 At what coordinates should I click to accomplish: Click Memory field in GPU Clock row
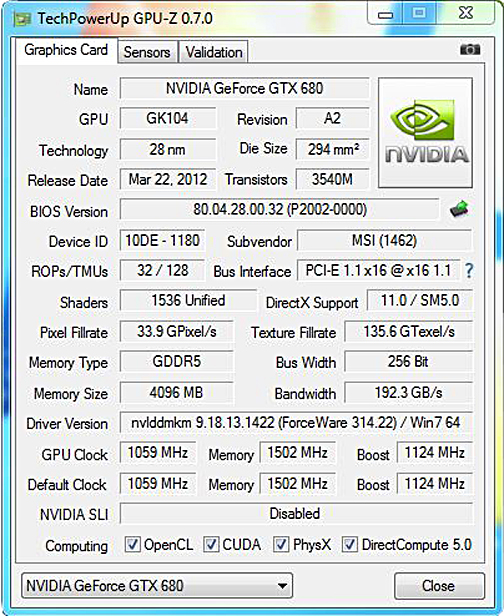(x=297, y=453)
